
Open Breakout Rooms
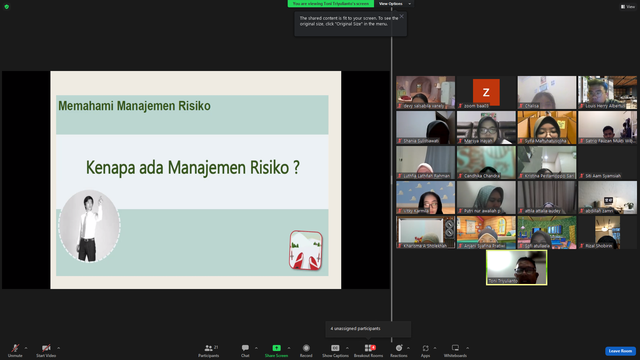368,350
